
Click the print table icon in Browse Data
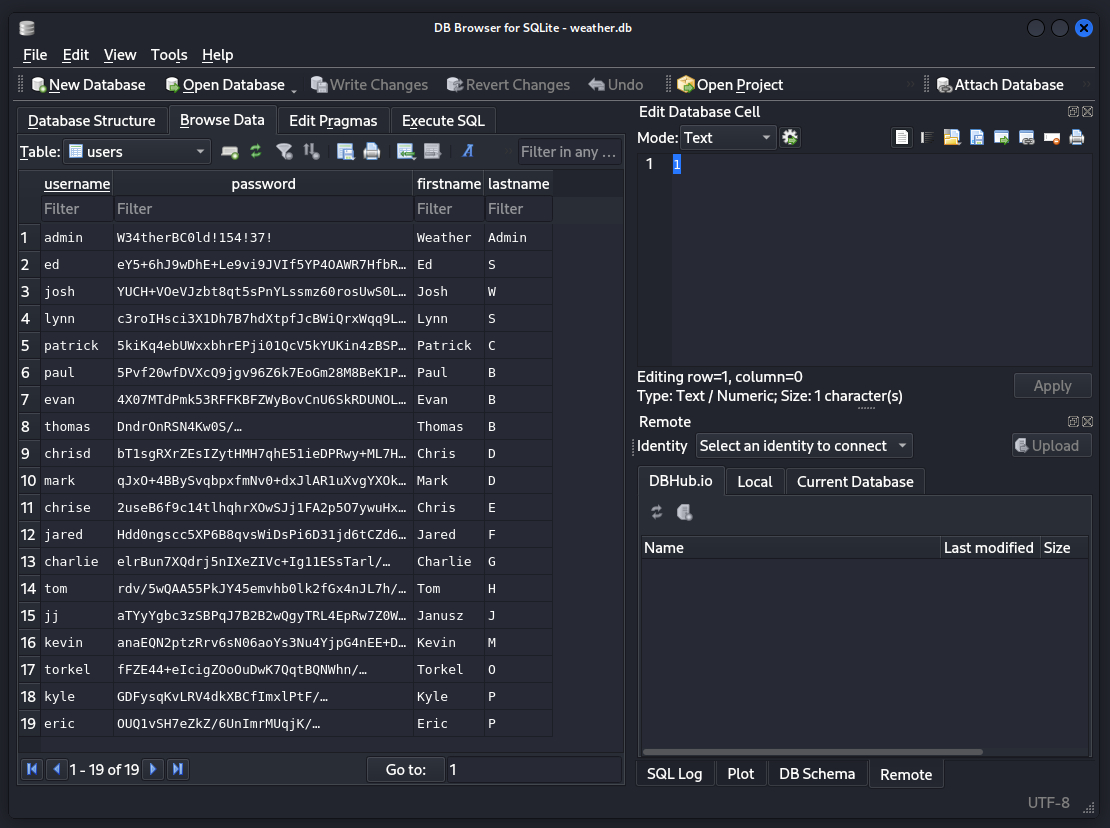pyautogui.click(x=372, y=152)
